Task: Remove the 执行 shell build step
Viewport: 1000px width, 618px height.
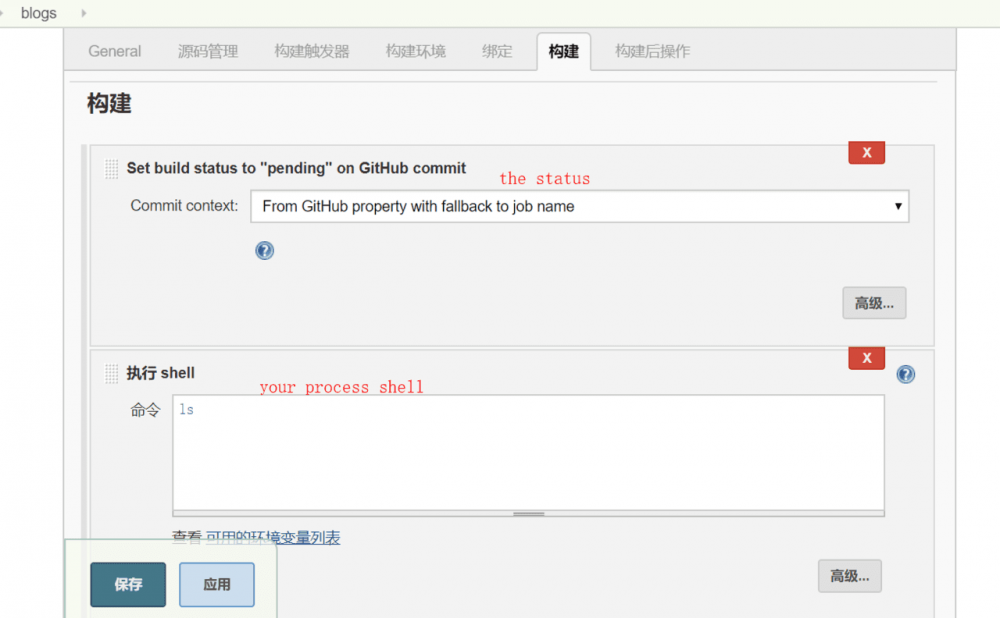Action: pyautogui.click(x=866, y=357)
